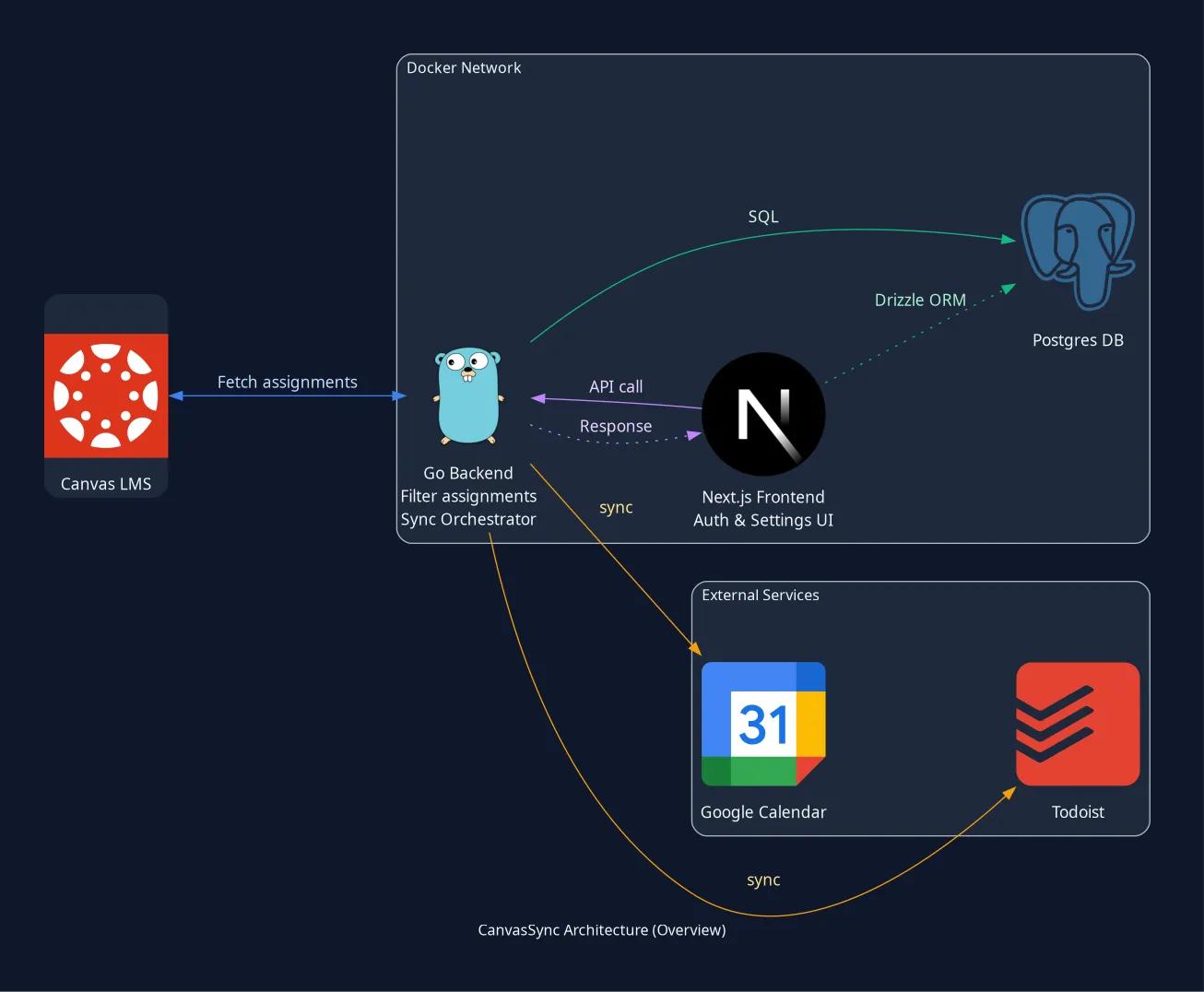Select the red Todoist icon
This screenshot has width=1204, height=992.
(1078, 724)
